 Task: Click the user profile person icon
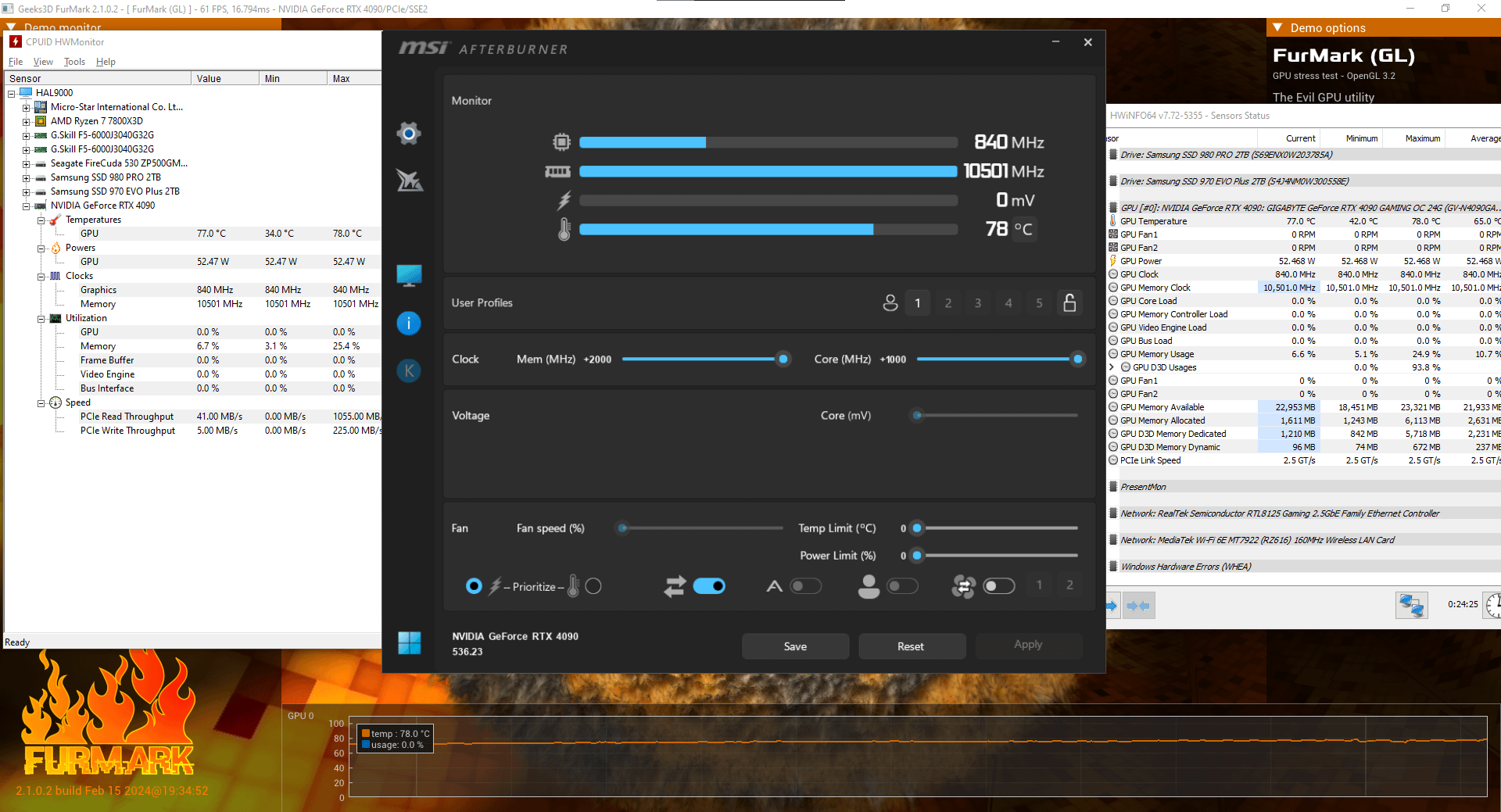click(x=890, y=303)
